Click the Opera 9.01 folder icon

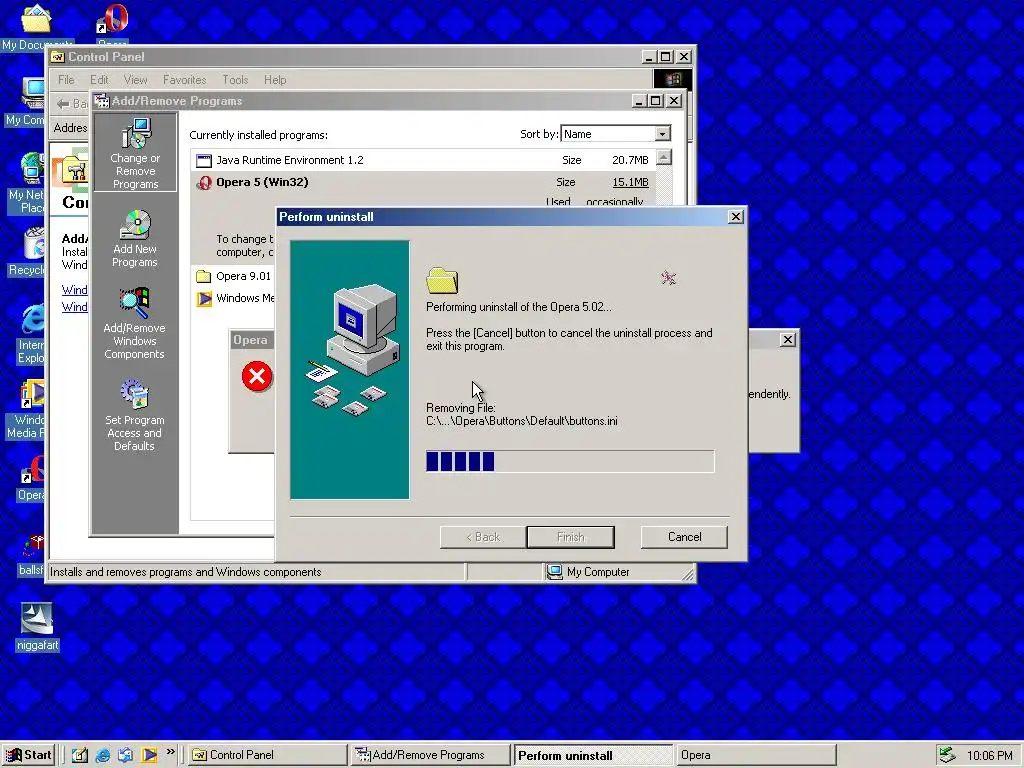(x=204, y=276)
